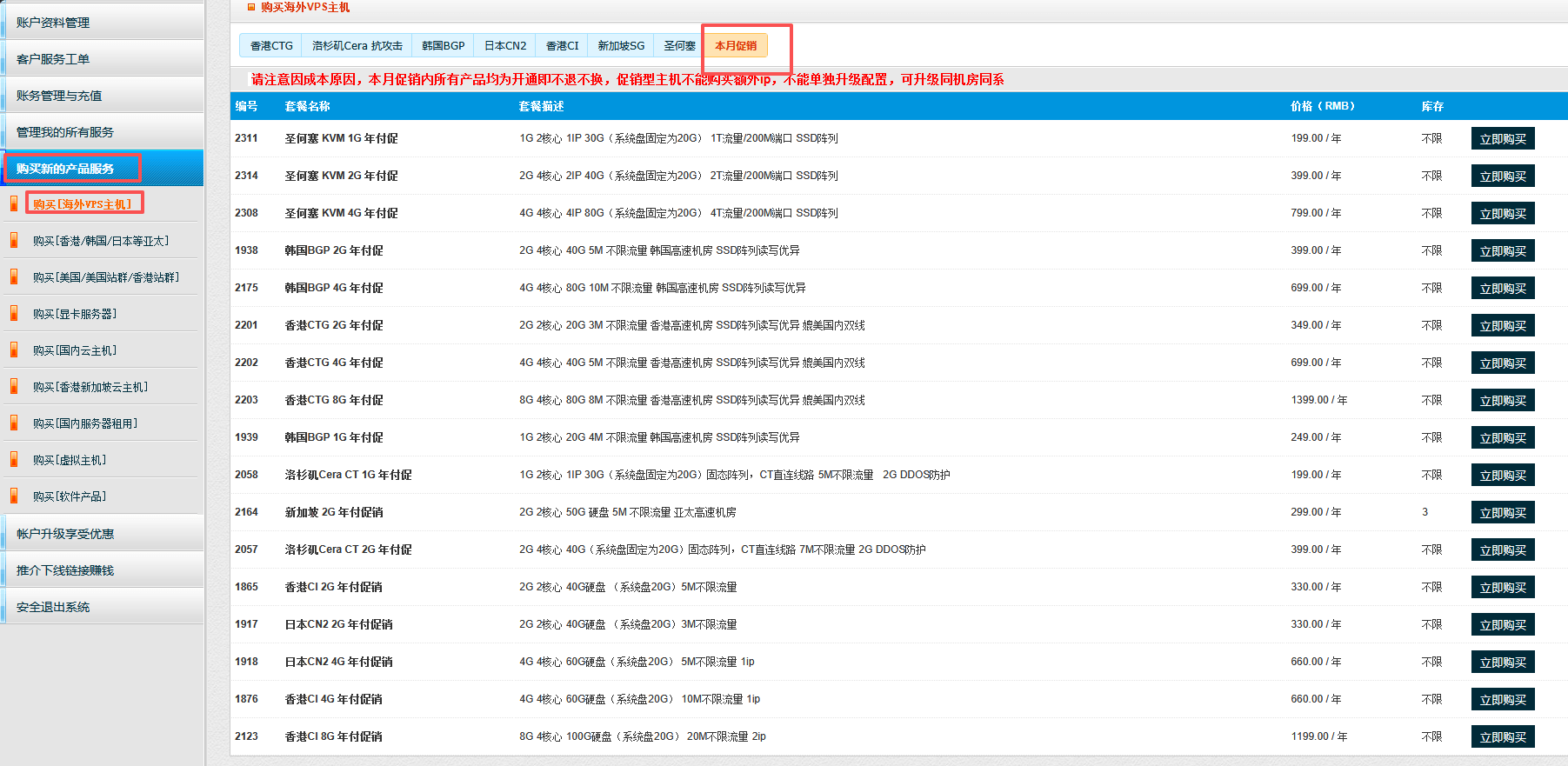Click plan number 2164 in the table
1568x766 pixels.
click(x=246, y=512)
